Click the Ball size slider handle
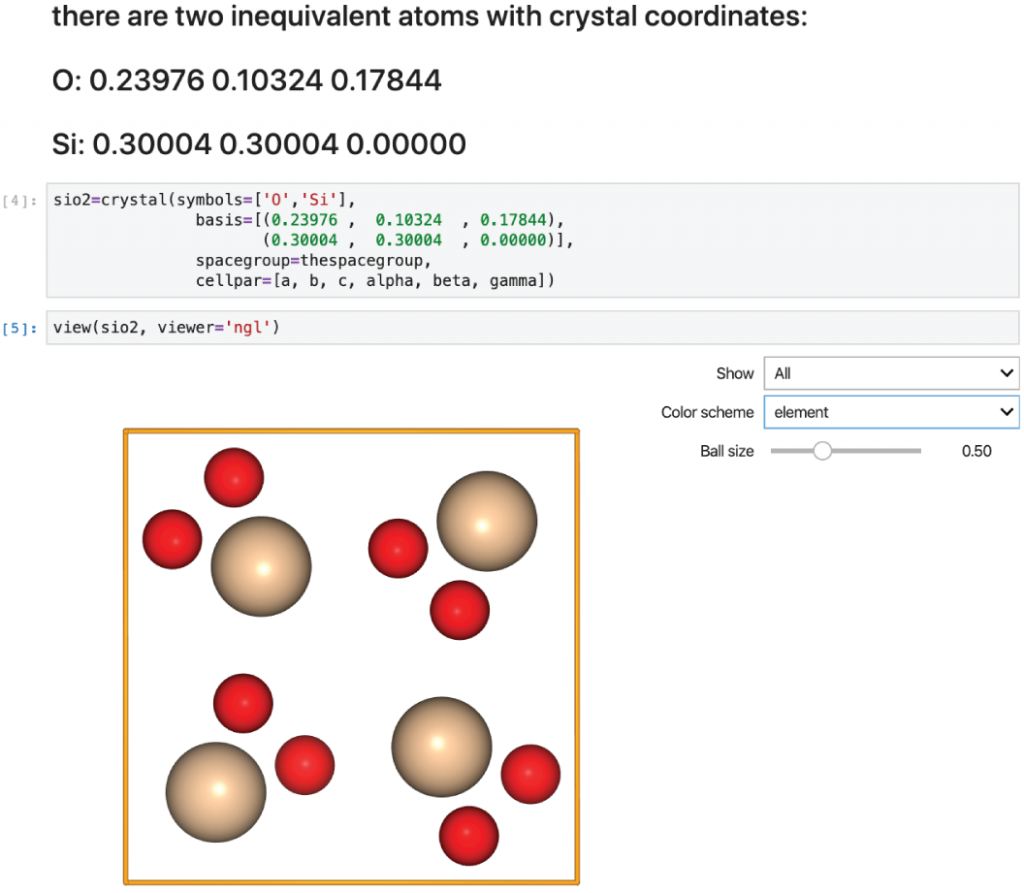1024x893 pixels. [822, 451]
